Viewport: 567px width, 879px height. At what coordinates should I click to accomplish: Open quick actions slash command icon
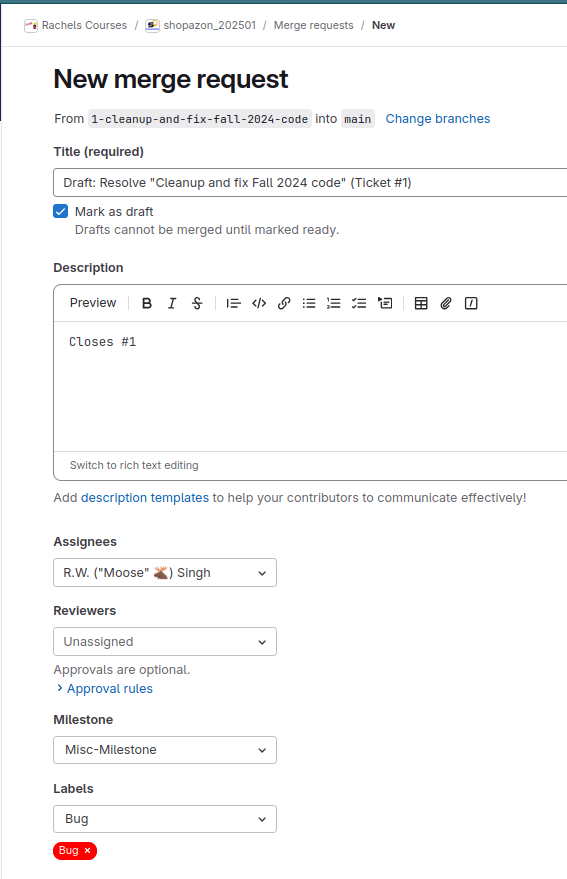471,303
